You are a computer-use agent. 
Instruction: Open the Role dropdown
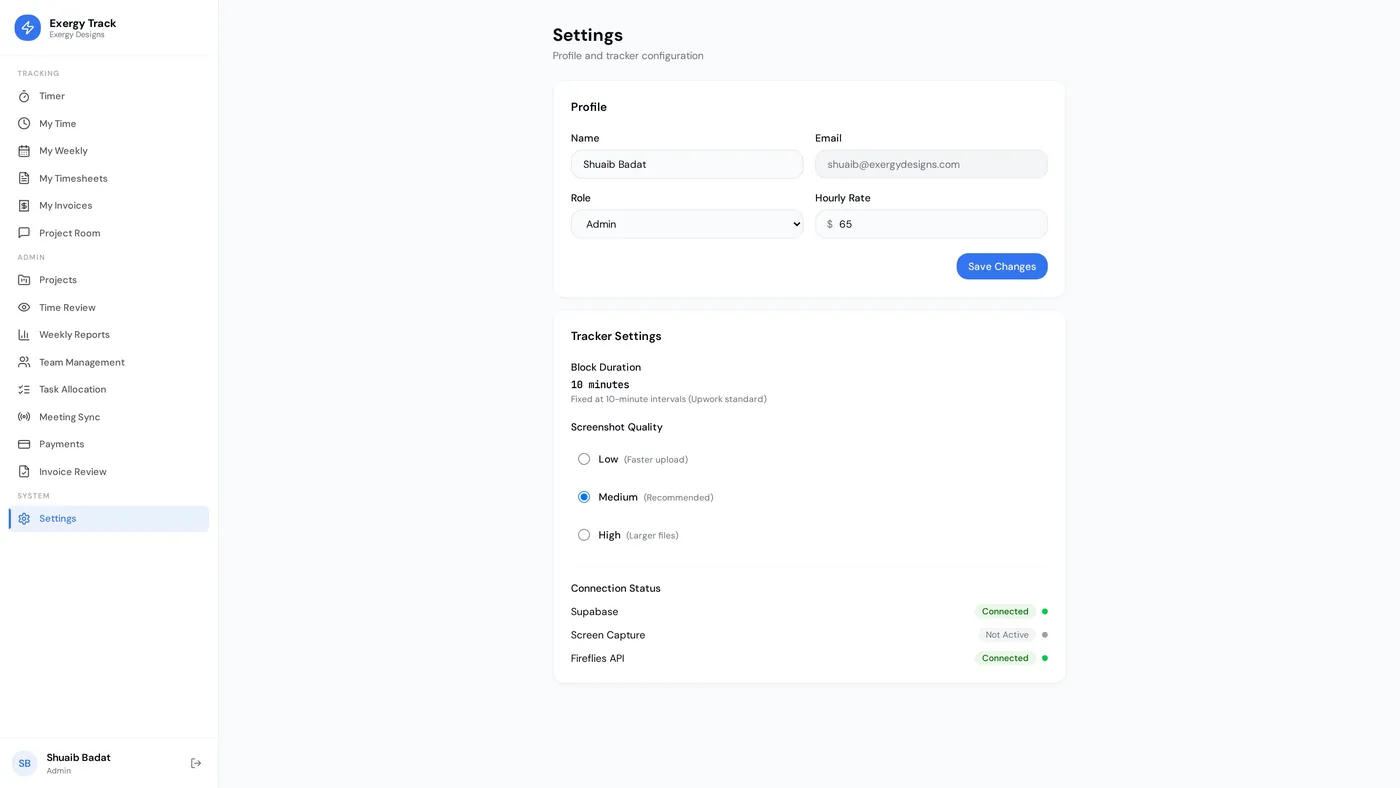point(687,224)
